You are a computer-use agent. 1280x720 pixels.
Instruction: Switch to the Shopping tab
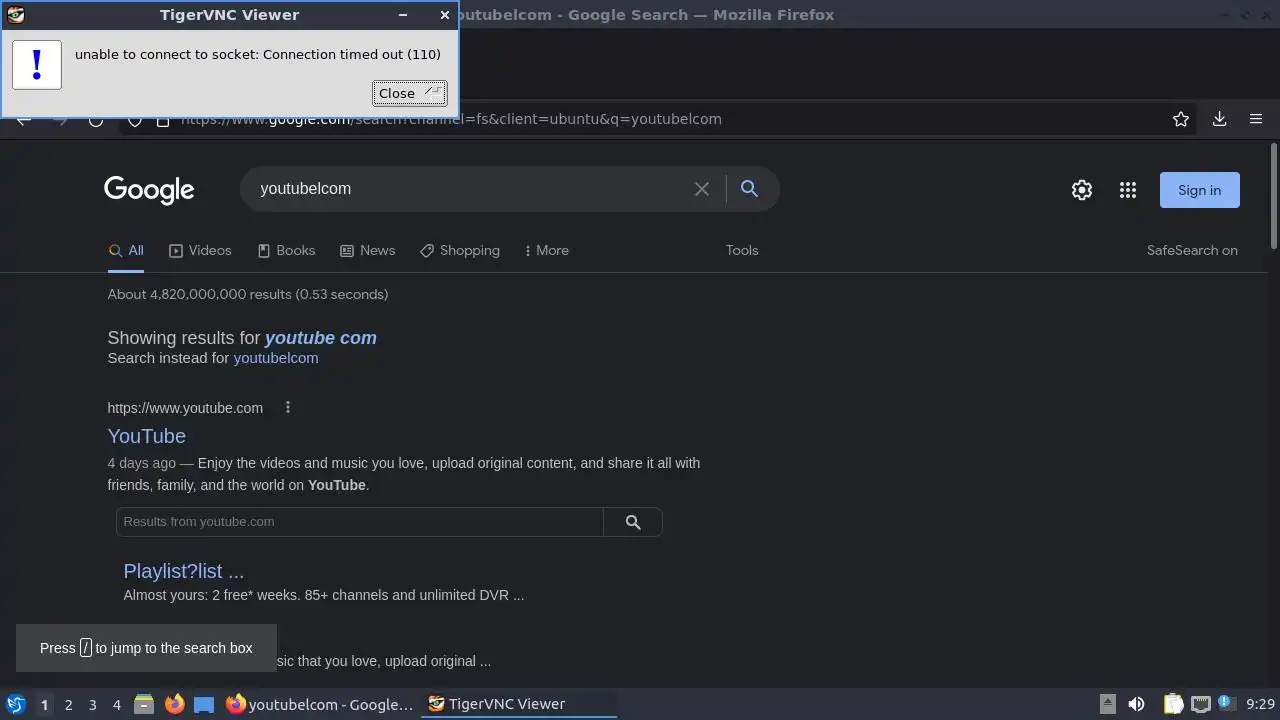460,251
